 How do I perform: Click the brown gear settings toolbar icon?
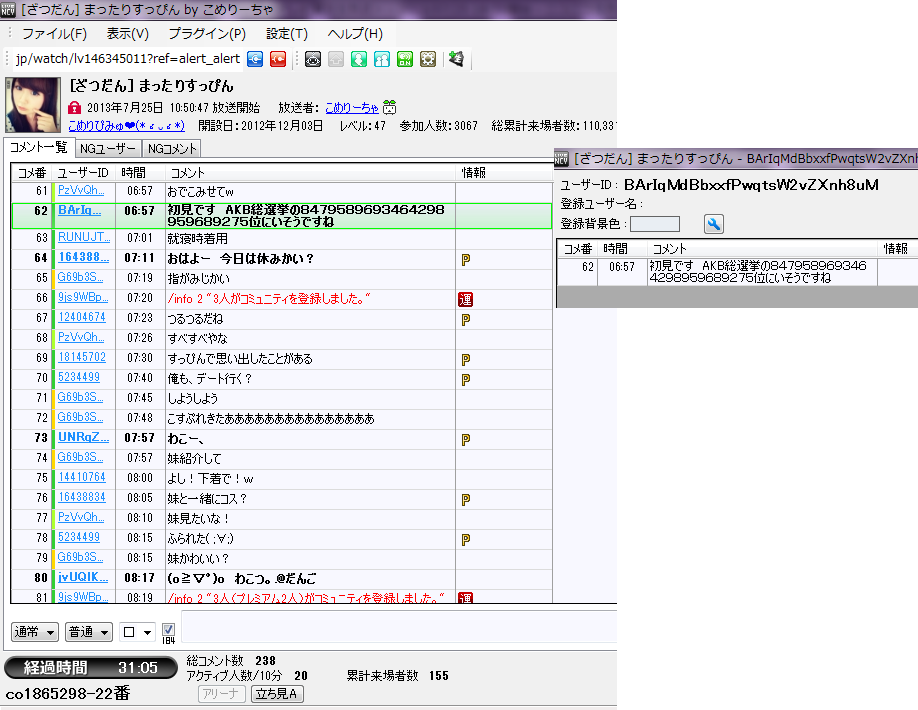pos(428,59)
